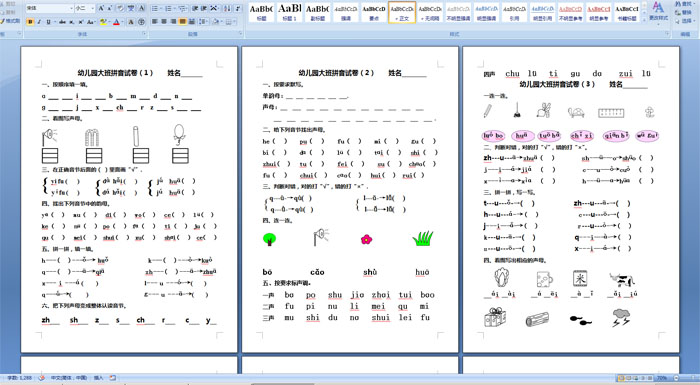Click the numbered list icon
The image size is (700, 385).
(x=168, y=8)
